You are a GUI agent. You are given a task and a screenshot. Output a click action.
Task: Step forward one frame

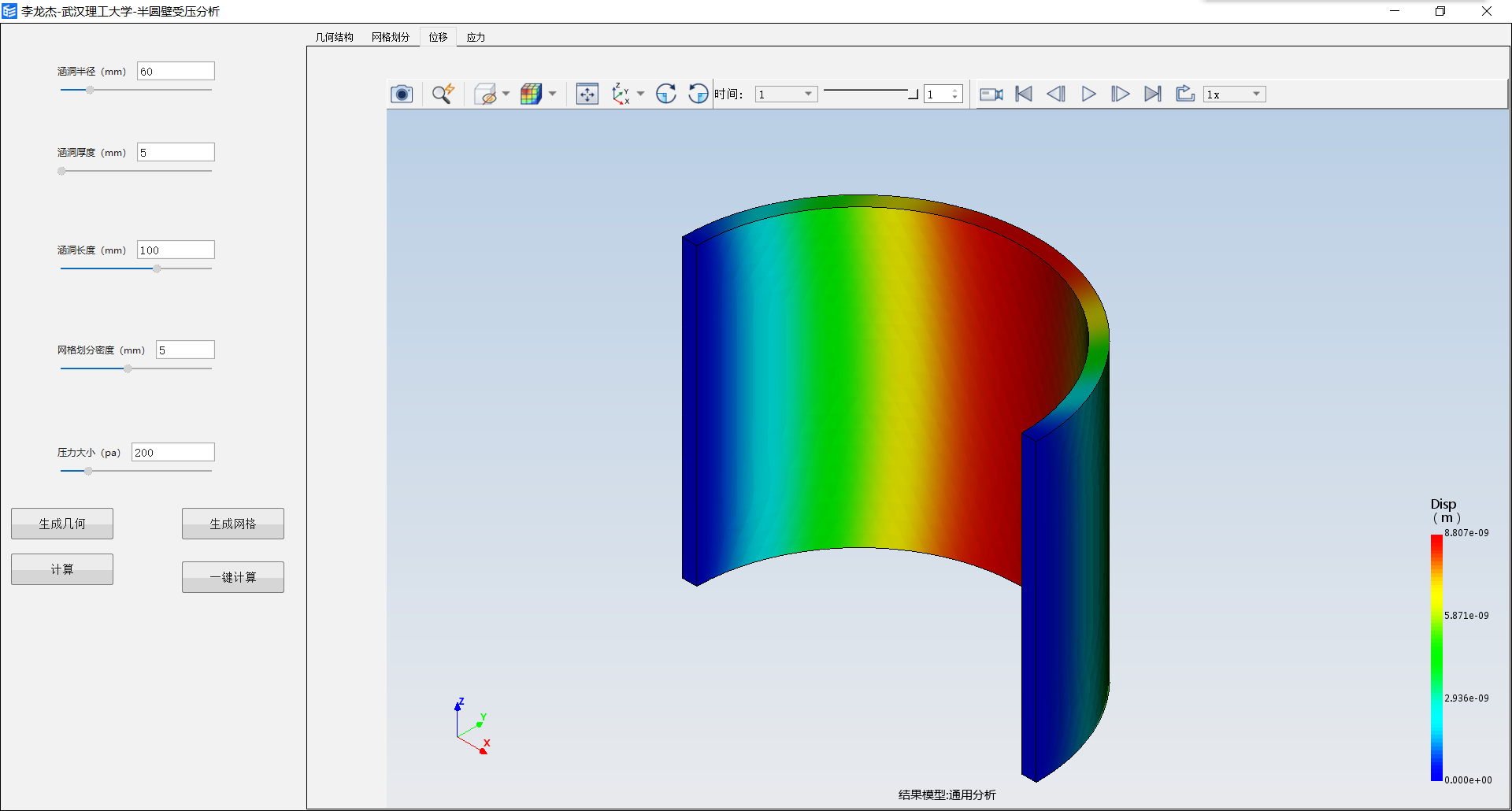1121,94
